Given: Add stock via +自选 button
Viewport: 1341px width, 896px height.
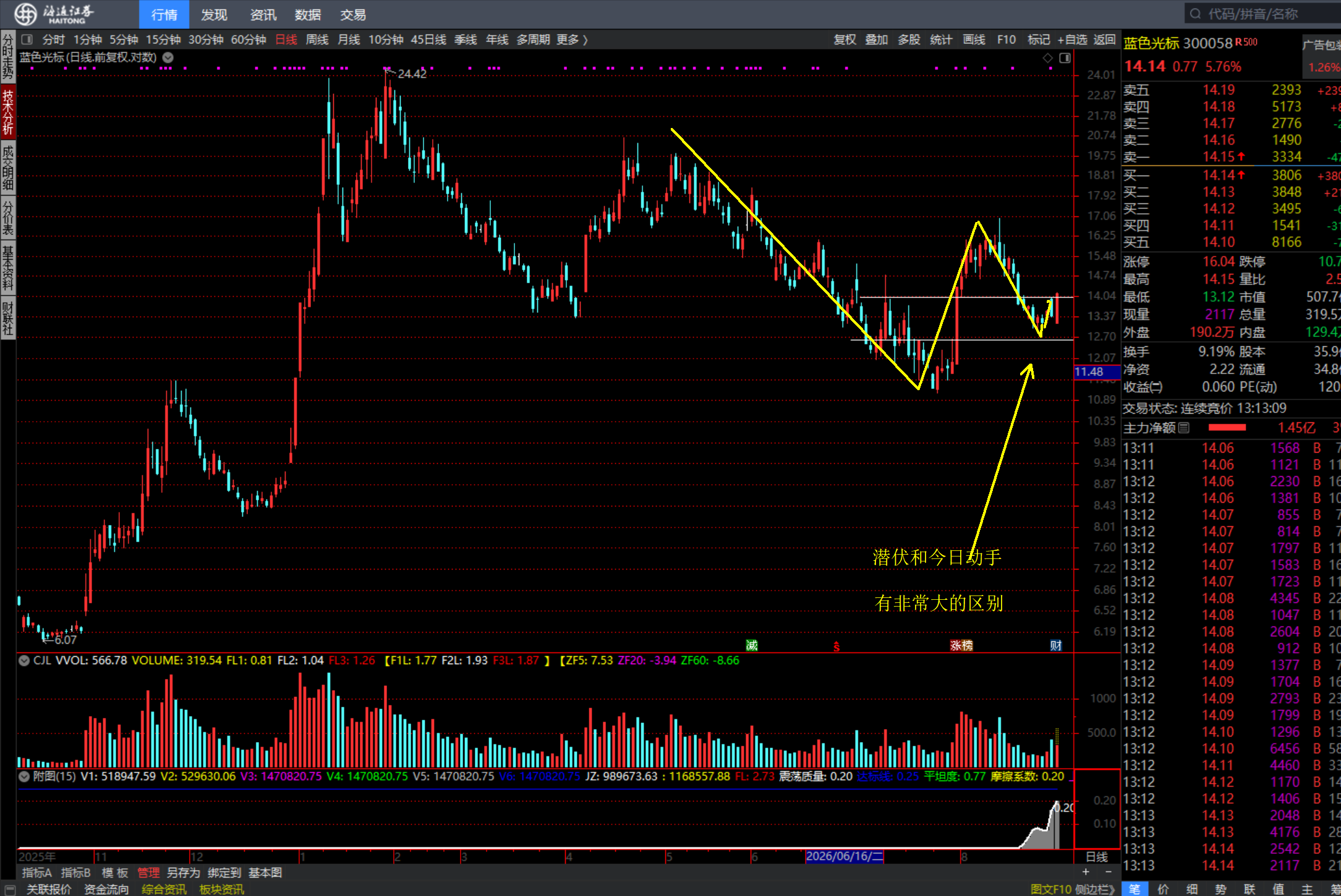Looking at the screenshot, I should (x=1072, y=40).
